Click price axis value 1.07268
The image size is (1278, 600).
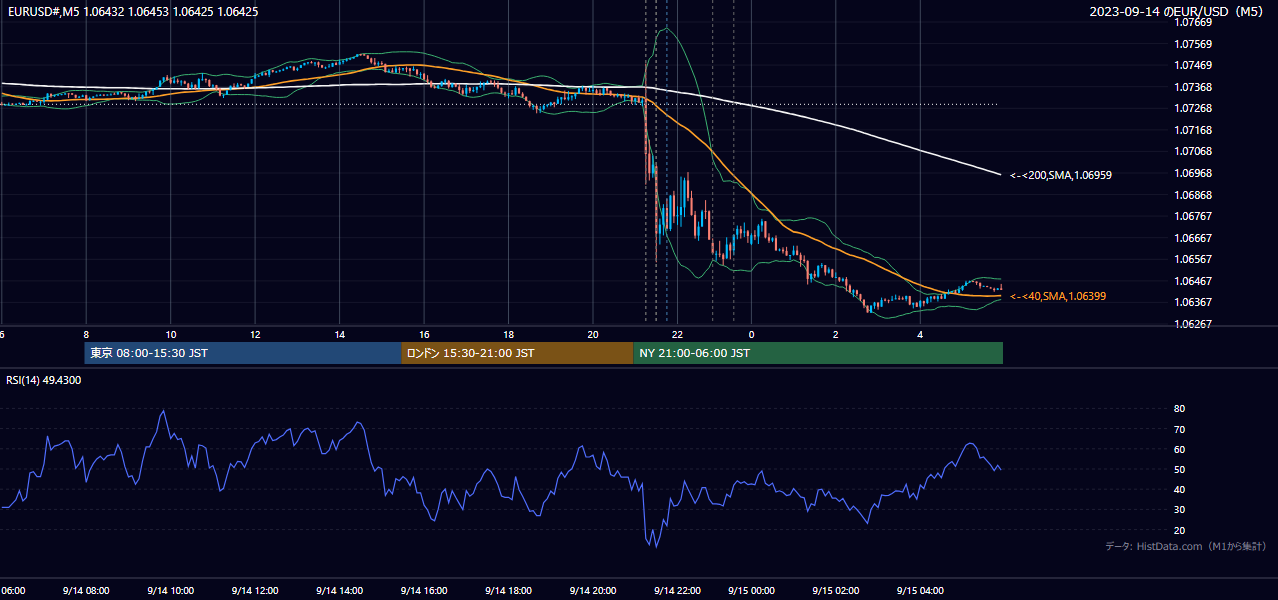point(1192,108)
